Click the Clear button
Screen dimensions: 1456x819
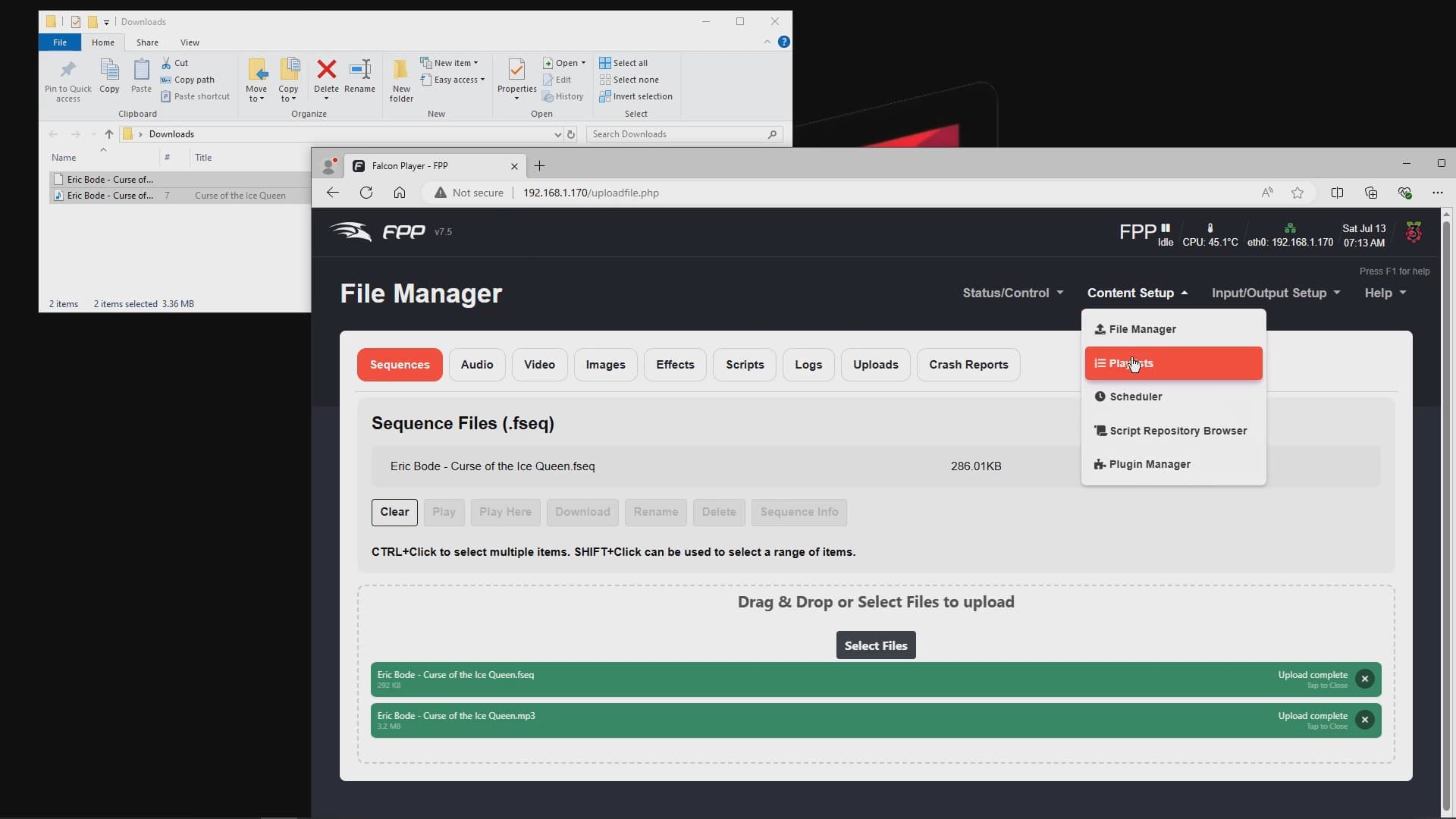pyautogui.click(x=394, y=513)
